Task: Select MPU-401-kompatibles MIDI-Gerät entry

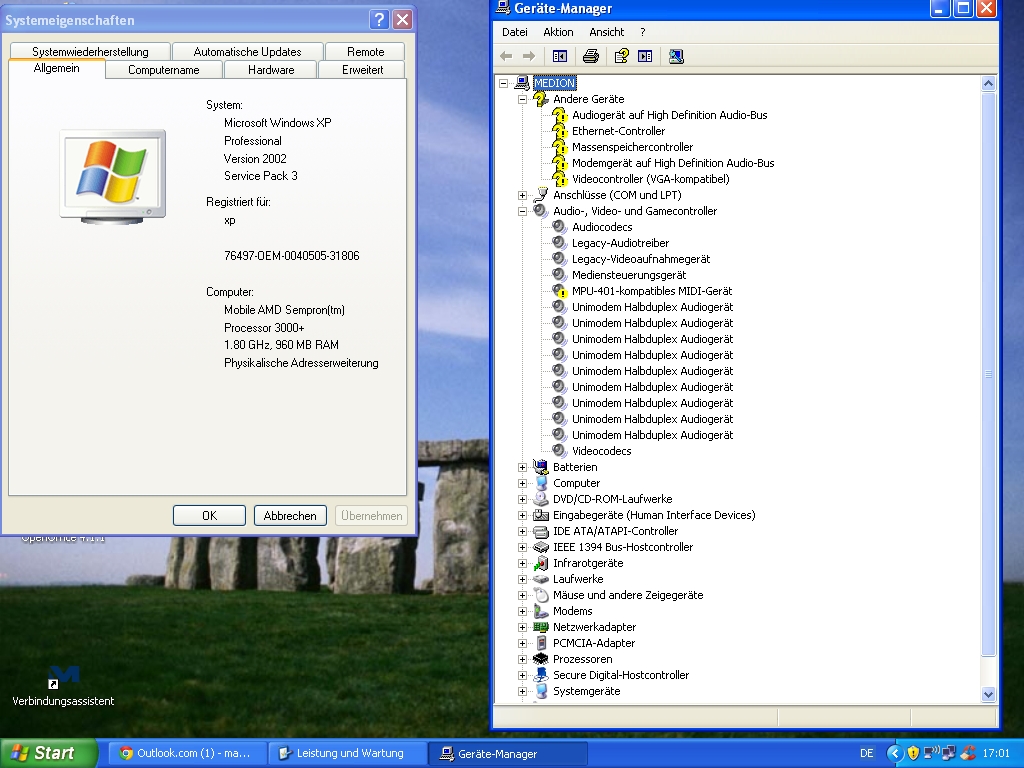Action: pos(652,291)
